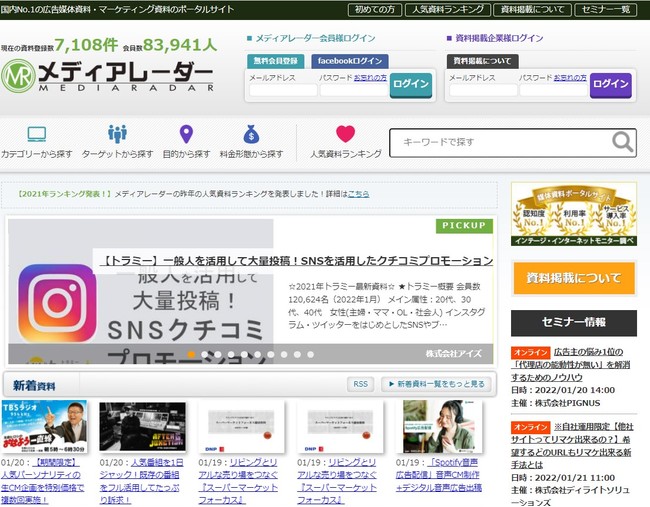Click the 料金形態から探す money bag icon

[x=251, y=135]
